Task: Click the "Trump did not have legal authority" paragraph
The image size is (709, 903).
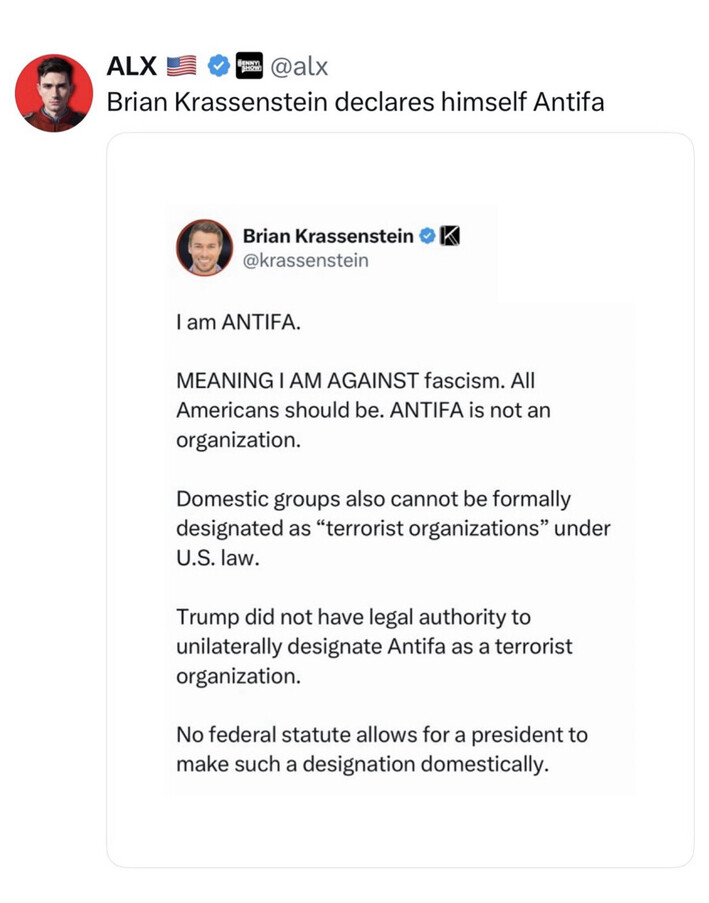Action: pyautogui.click(x=374, y=646)
